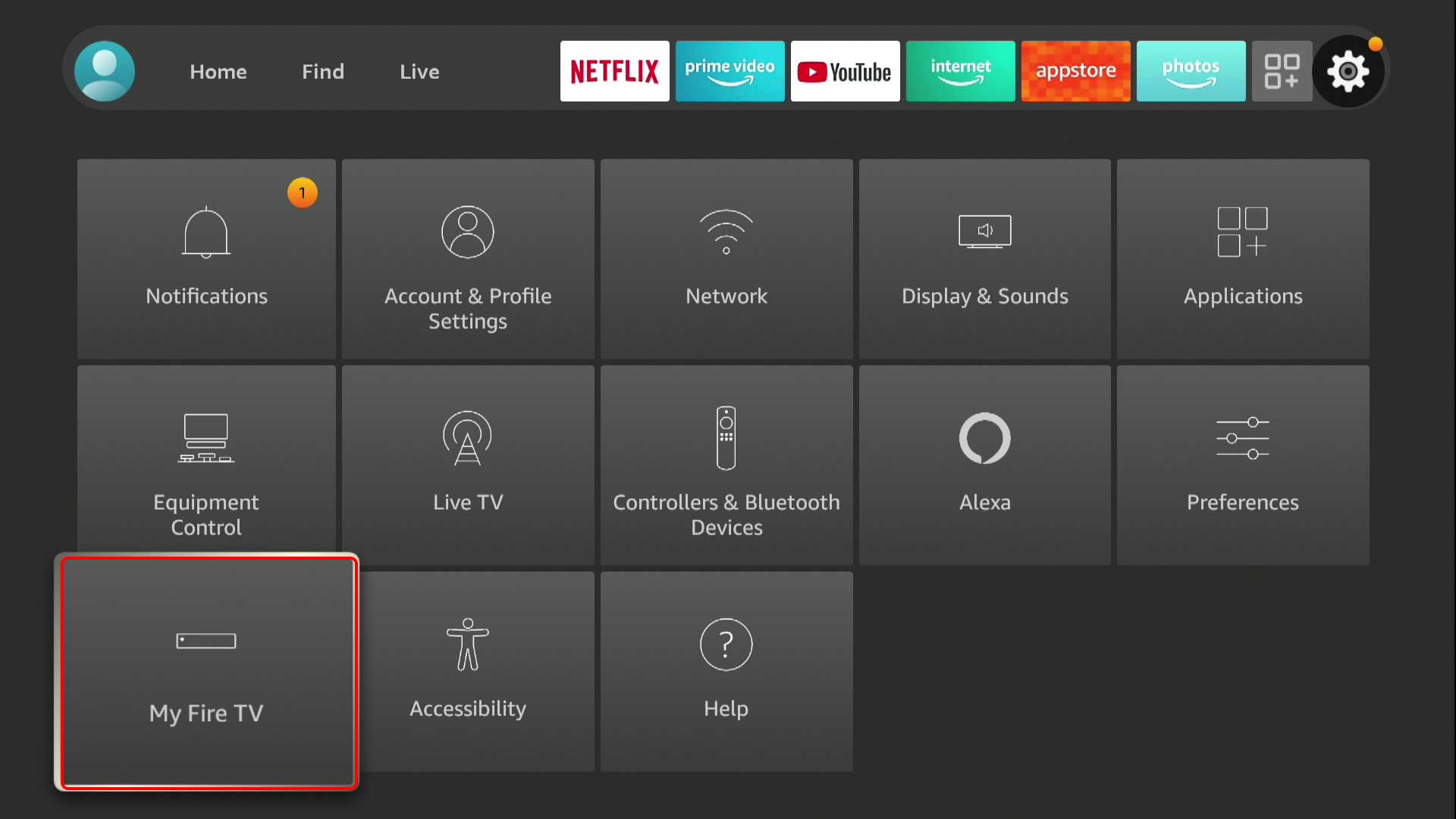Open Alexa settings

tap(984, 465)
